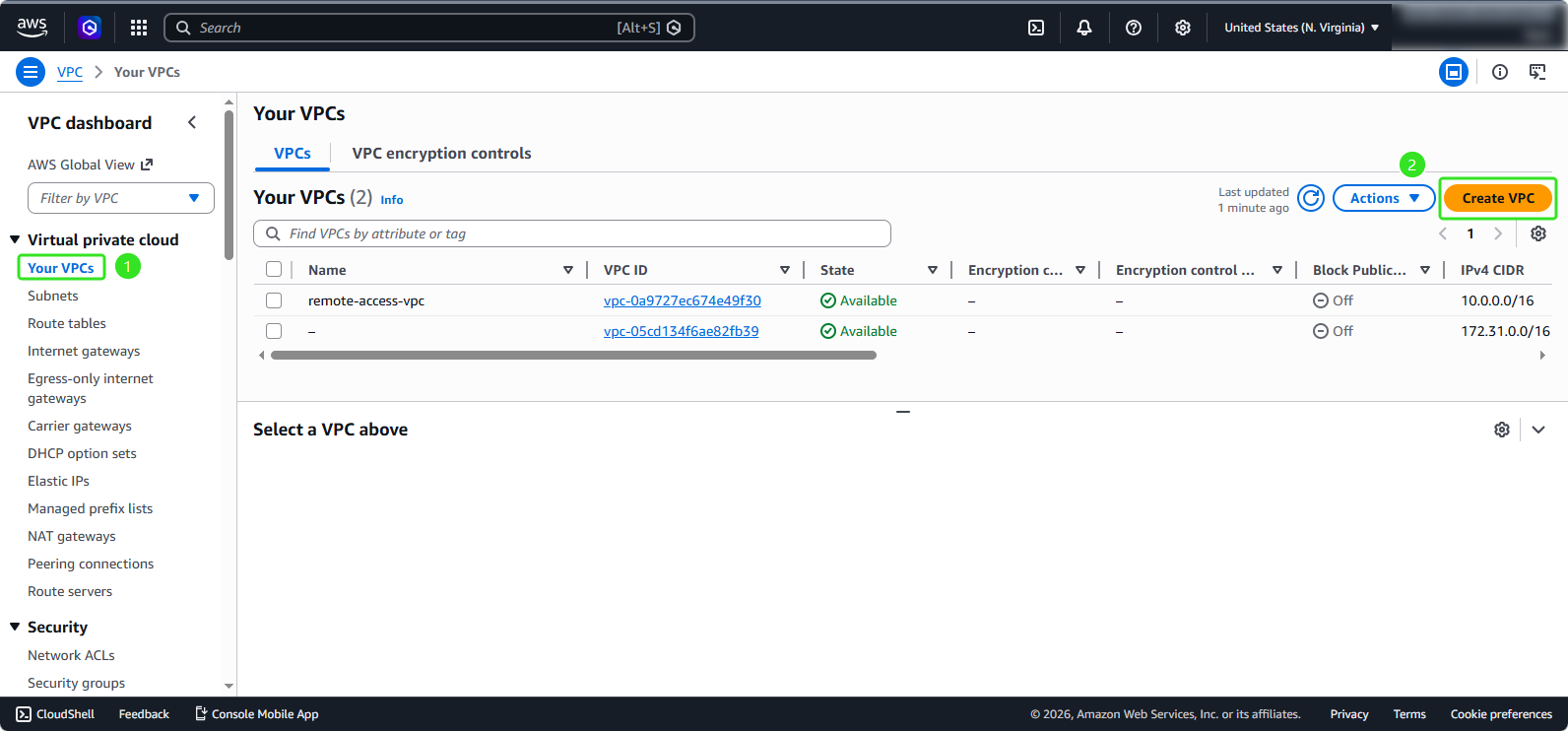Go to next table page

coord(1498,233)
